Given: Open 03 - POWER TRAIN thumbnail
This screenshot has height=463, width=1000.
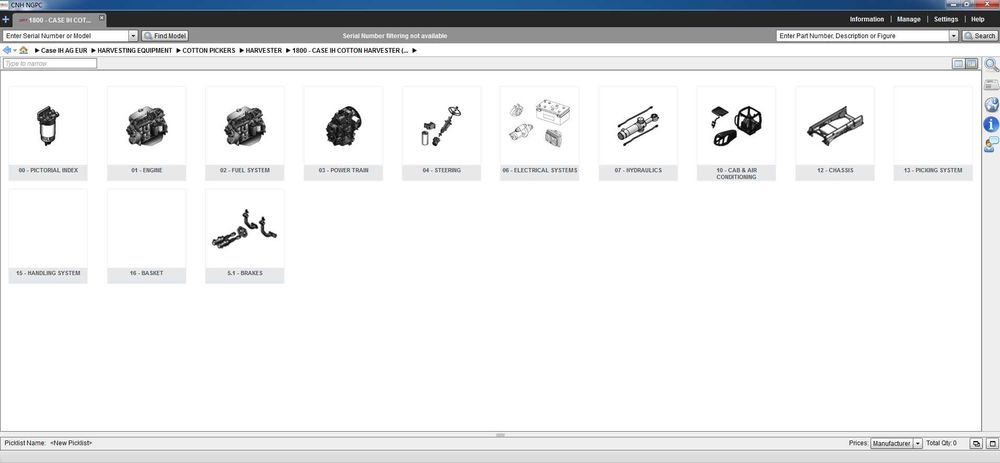Looking at the screenshot, I should coord(343,133).
